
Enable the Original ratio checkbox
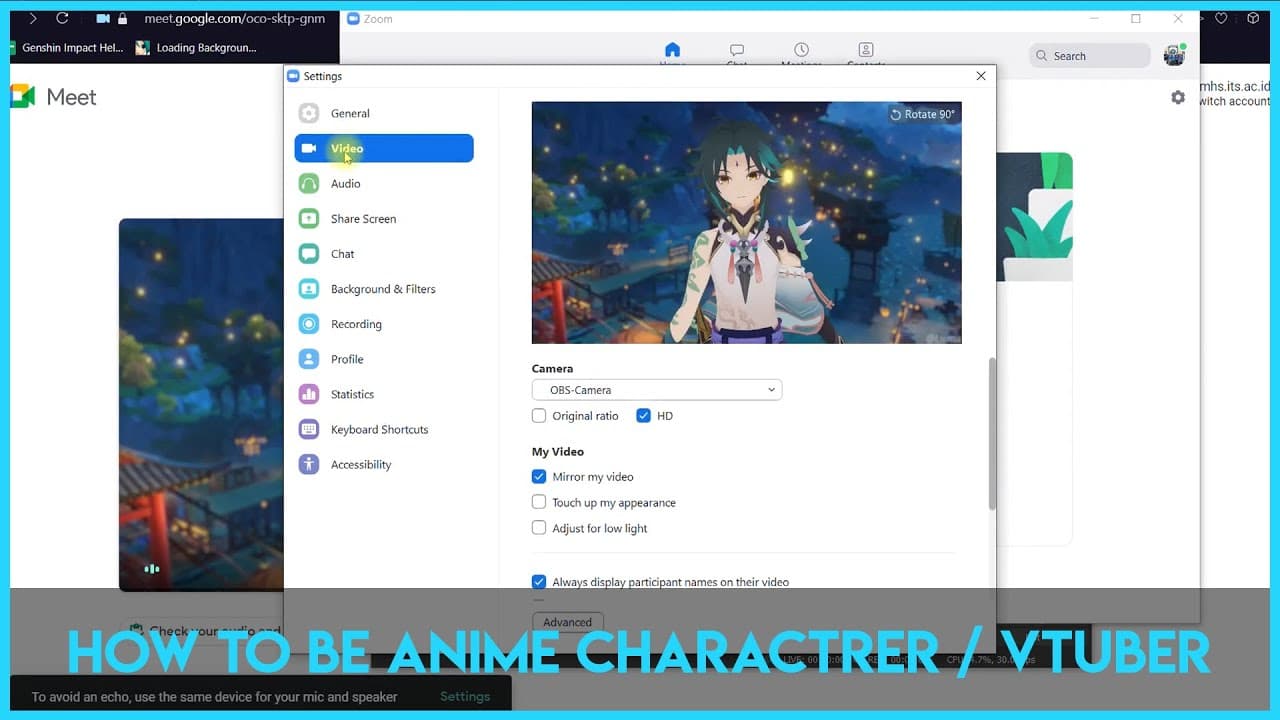click(539, 416)
